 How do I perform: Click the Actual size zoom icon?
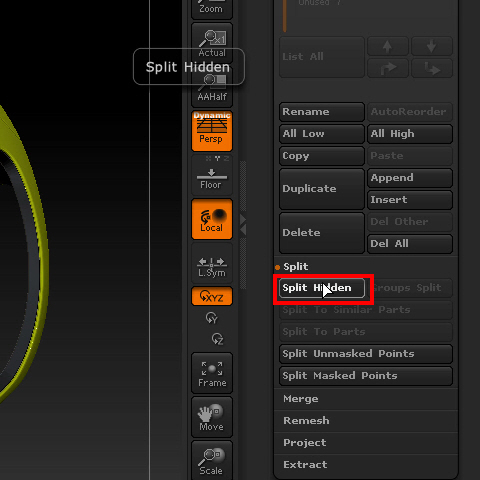point(212,42)
